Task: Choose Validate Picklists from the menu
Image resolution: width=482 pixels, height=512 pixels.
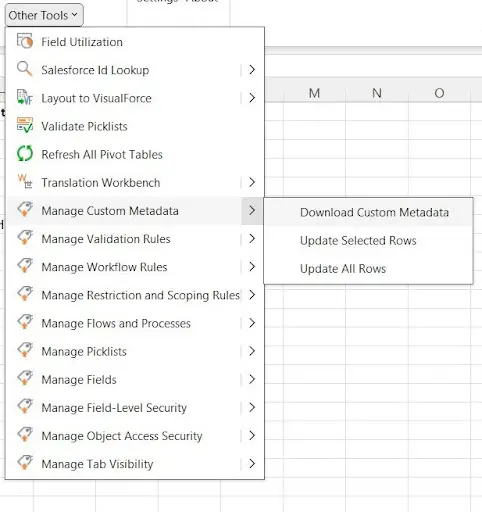Action: click(135, 126)
